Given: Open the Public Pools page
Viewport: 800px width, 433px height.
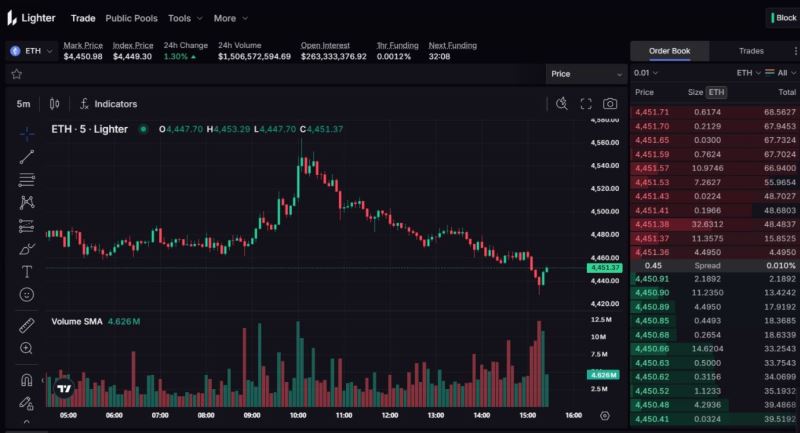Looking at the screenshot, I should tap(131, 18).
